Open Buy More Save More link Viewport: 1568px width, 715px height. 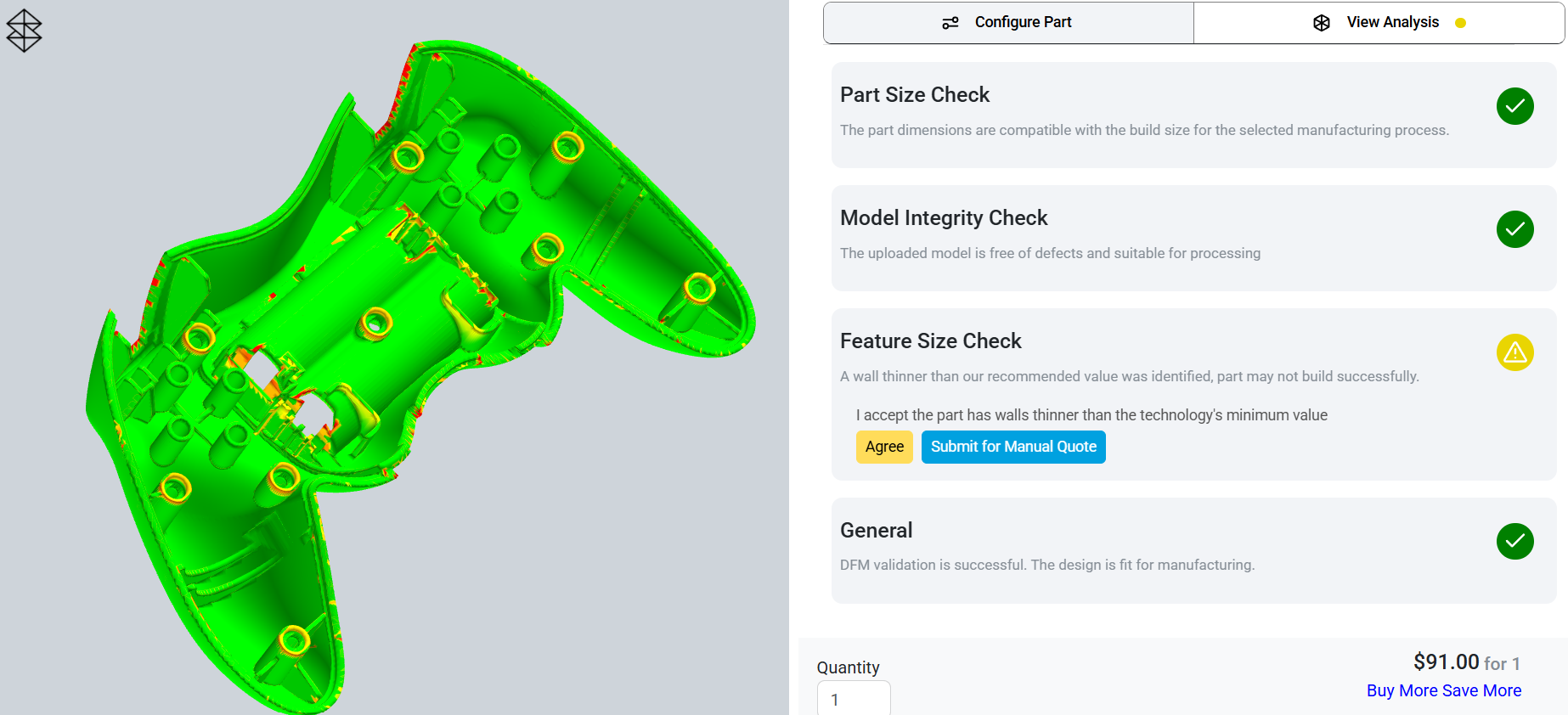click(1444, 690)
